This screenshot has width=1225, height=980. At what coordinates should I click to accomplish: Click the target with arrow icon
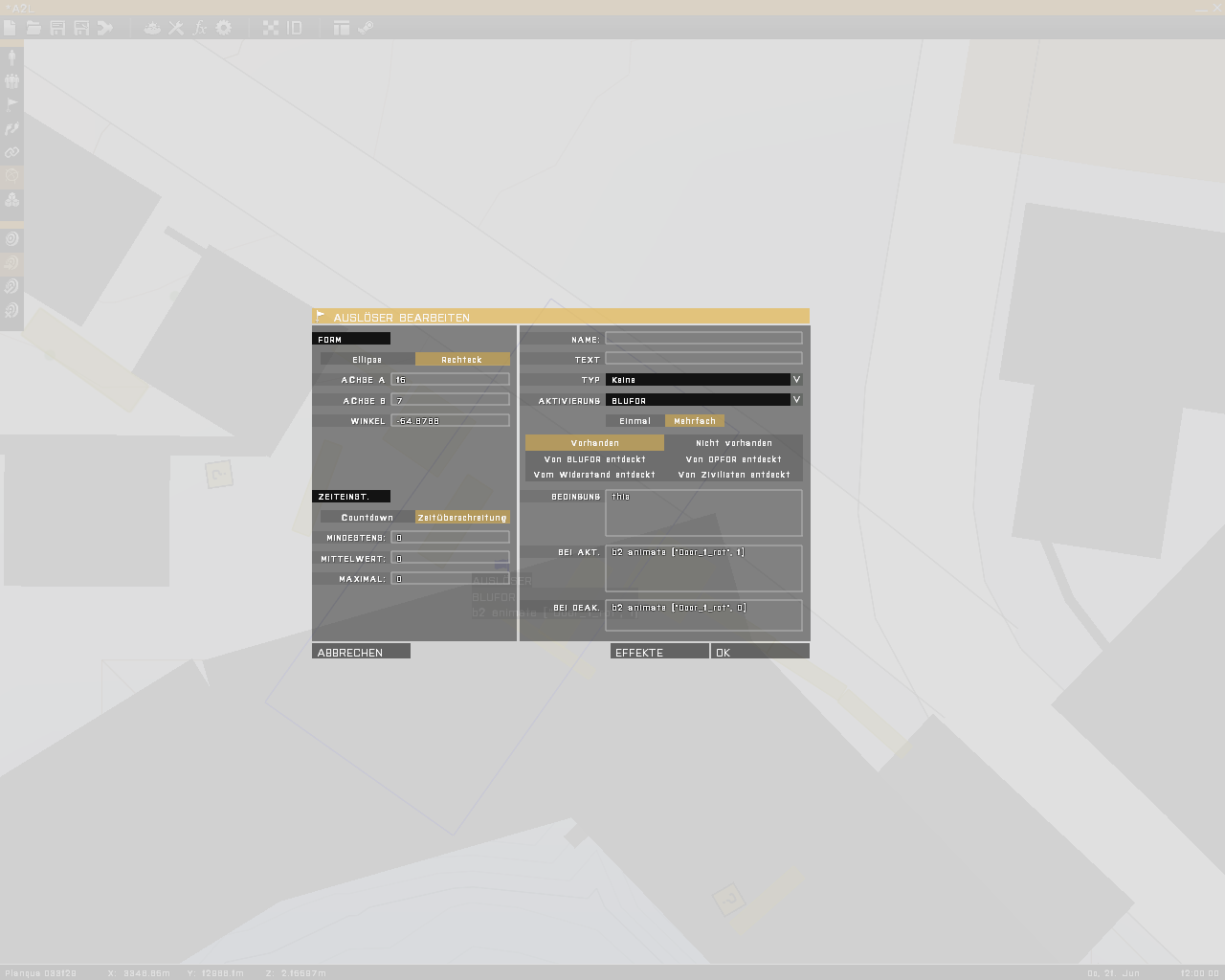[11, 262]
